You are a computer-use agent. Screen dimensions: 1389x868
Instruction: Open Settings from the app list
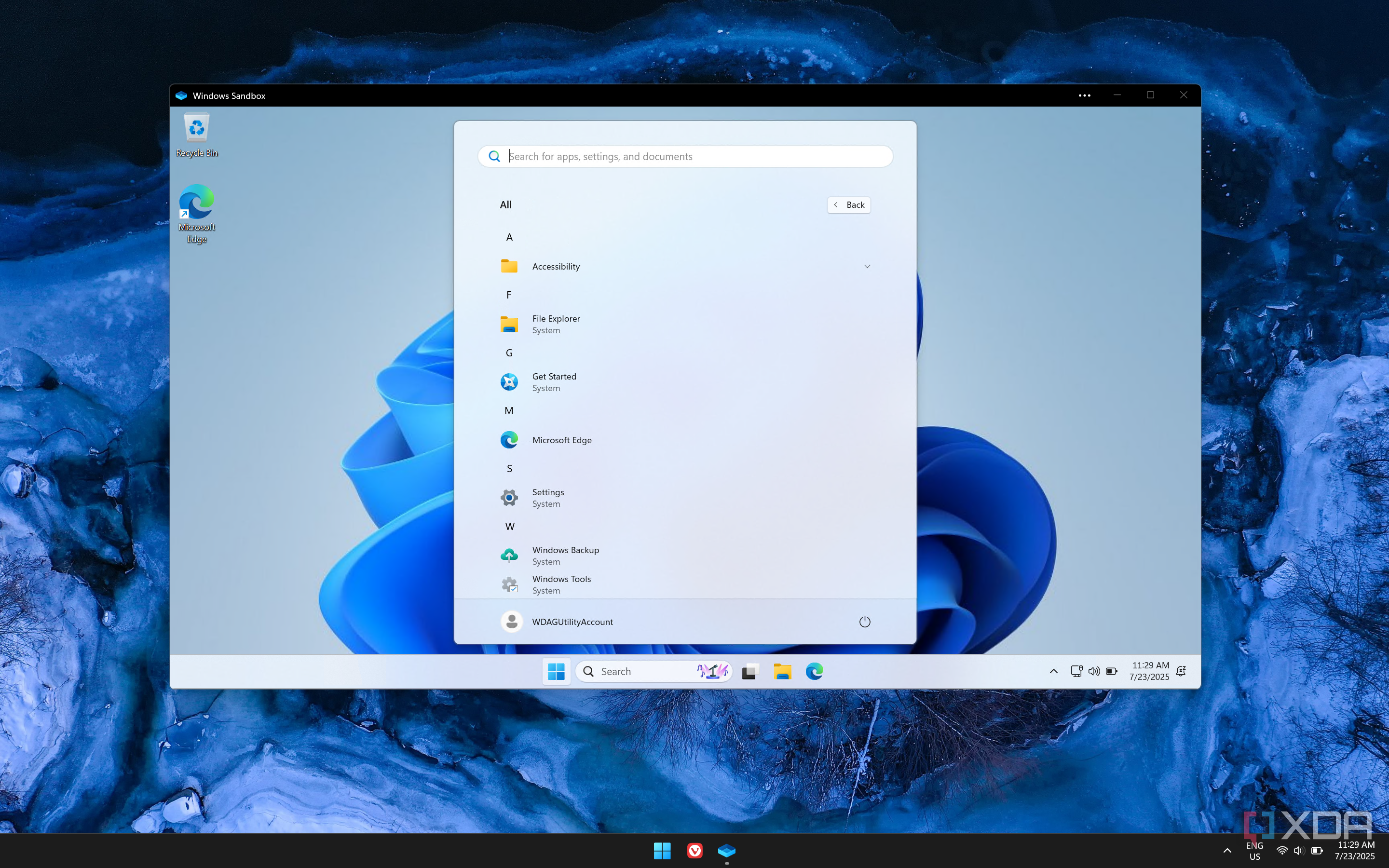click(x=685, y=498)
